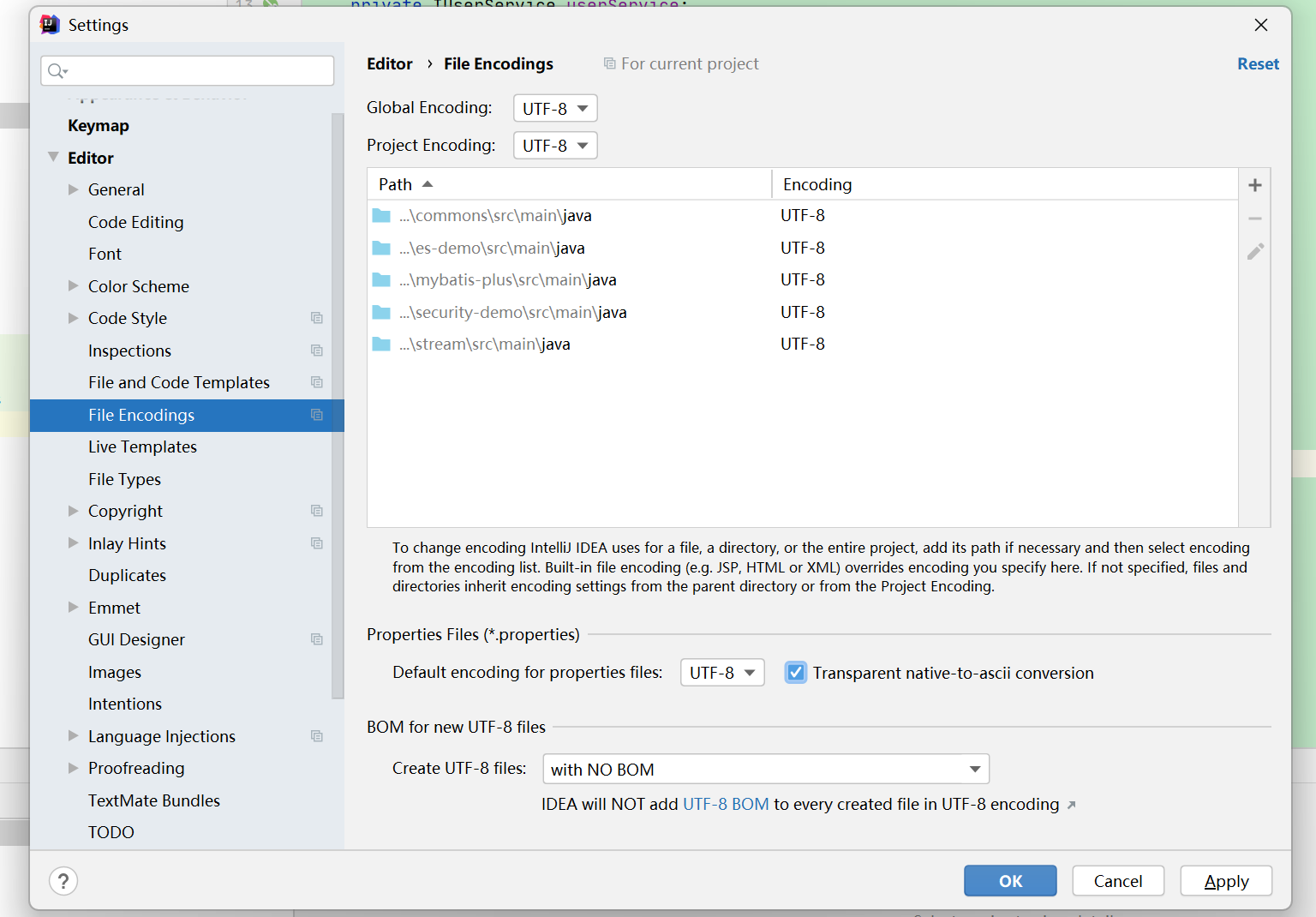Image resolution: width=1316 pixels, height=917 pixels.
Task: Click the magnifier icon in the settings search
Action: tap(57, 70)
